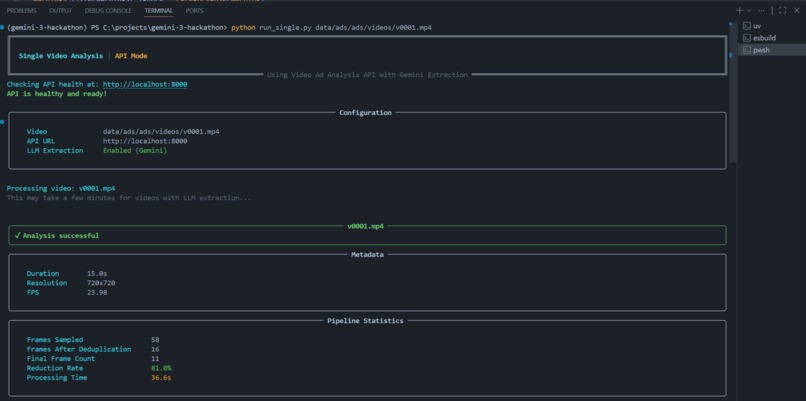Click the 'Enabled (Gemini)' extraction value

[x=135, y=151]
